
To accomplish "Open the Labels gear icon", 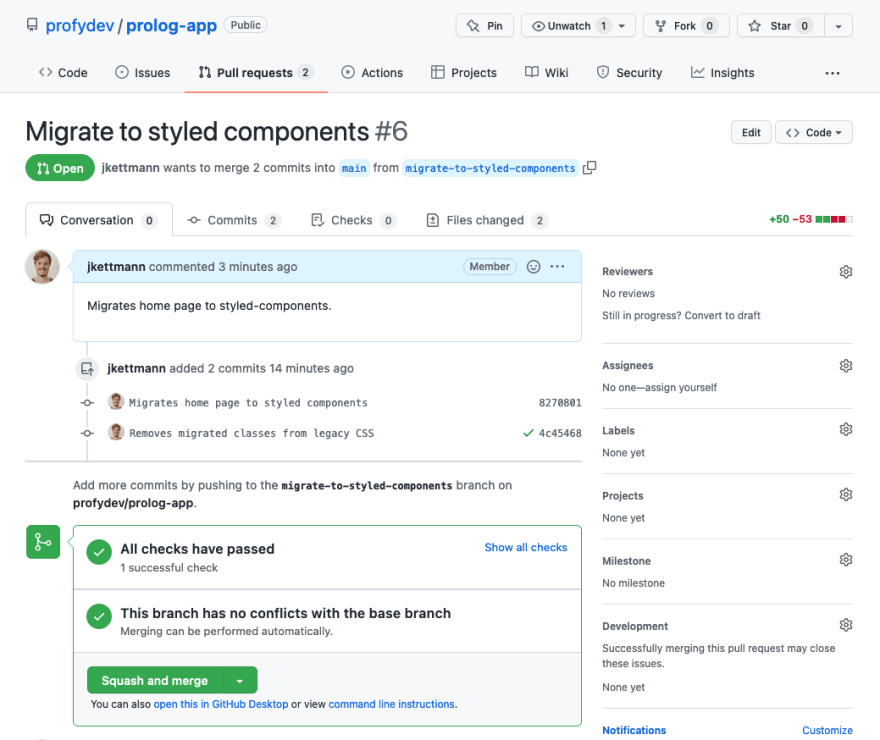I will point(846,430).
